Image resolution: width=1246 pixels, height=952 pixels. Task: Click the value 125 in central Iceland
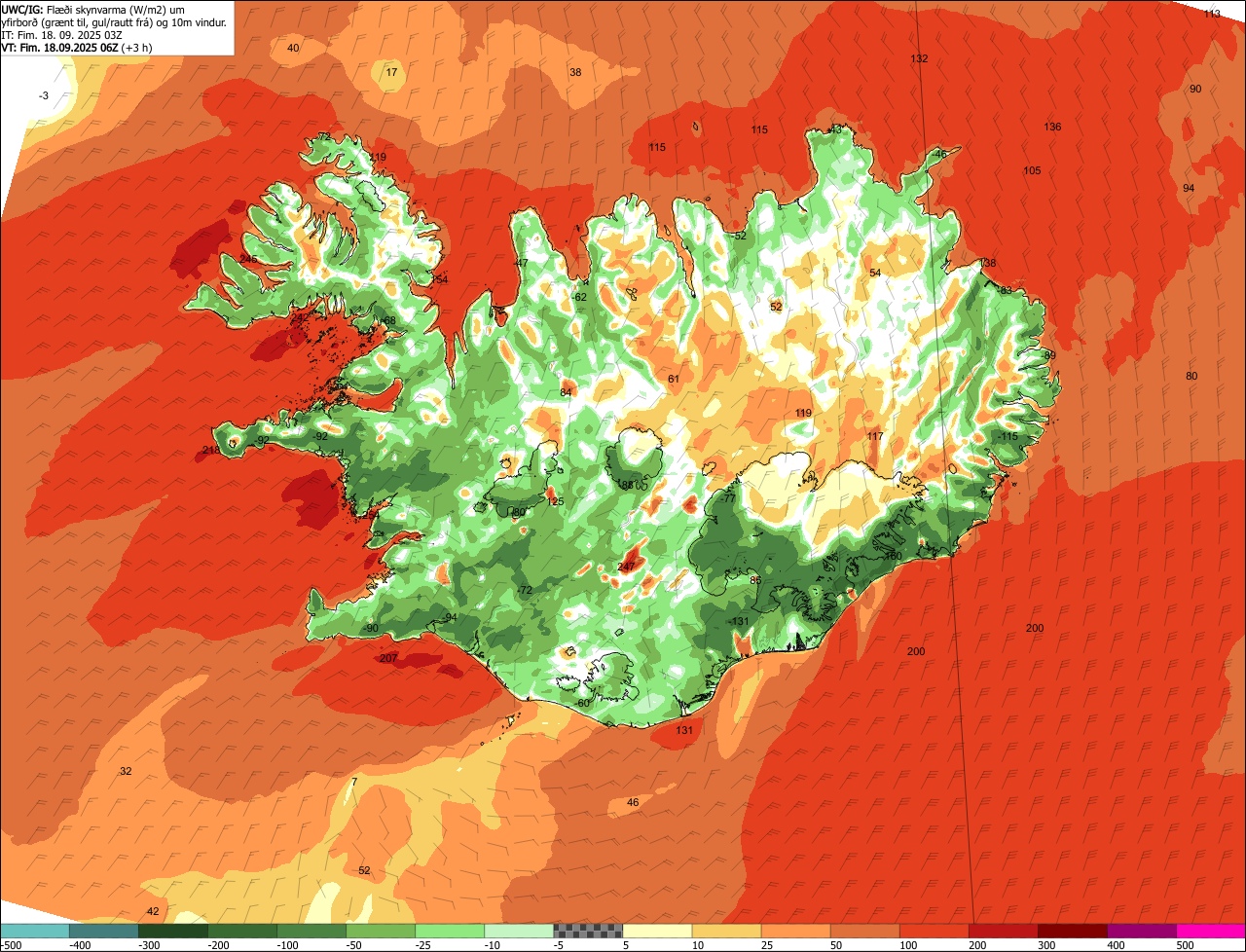coord(556,501)
